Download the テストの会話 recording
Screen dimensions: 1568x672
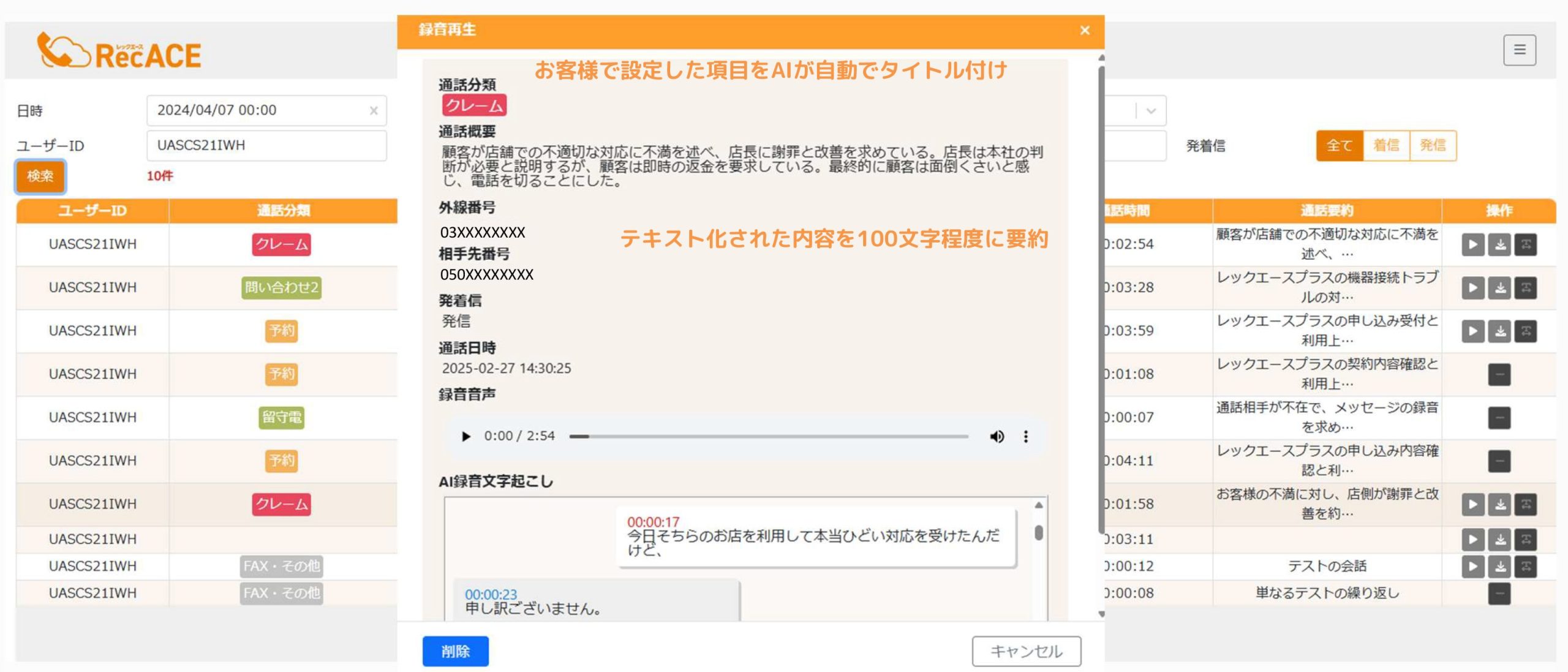[1500, 567]
